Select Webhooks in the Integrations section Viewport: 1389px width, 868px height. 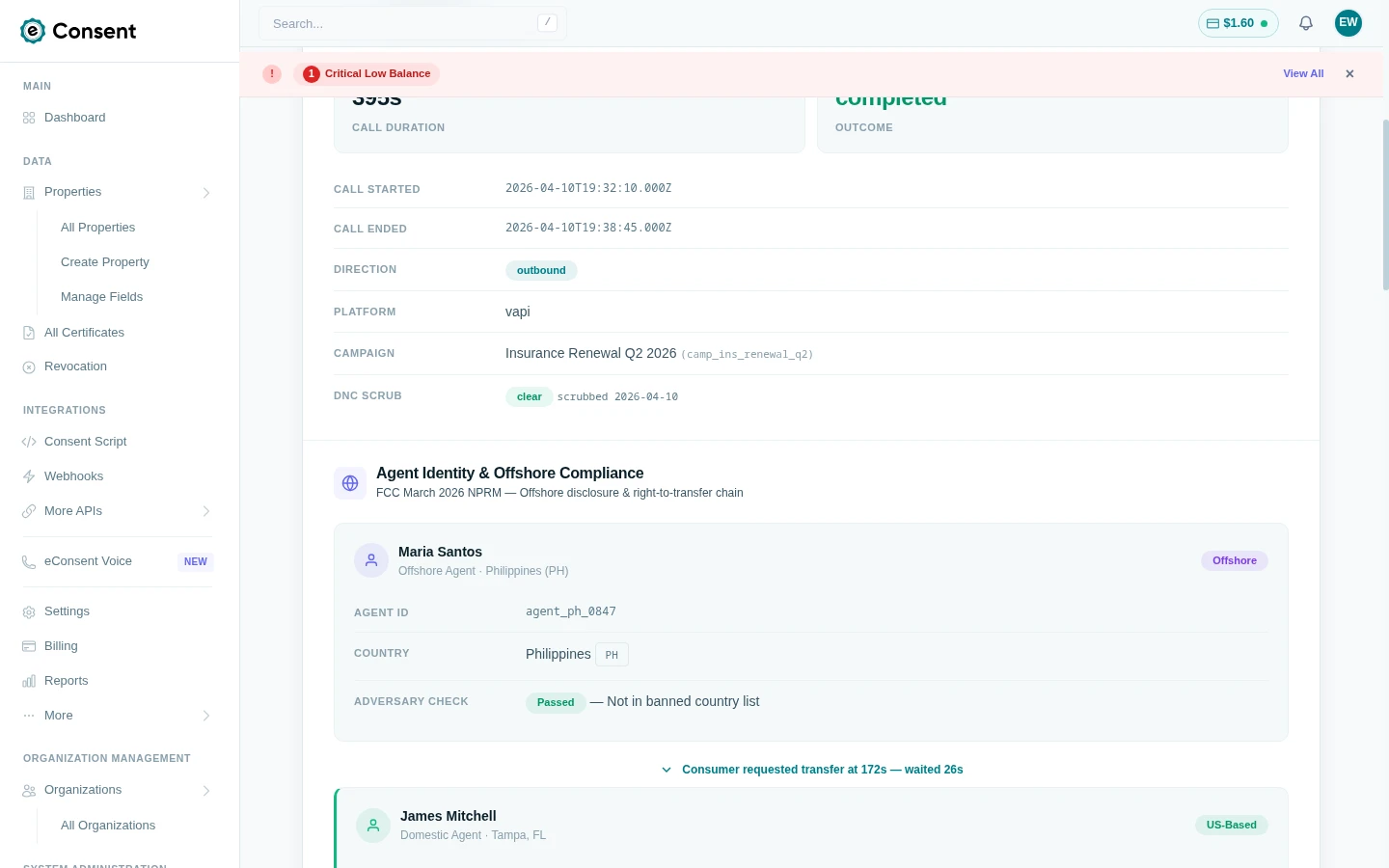[x=73, y=475]
